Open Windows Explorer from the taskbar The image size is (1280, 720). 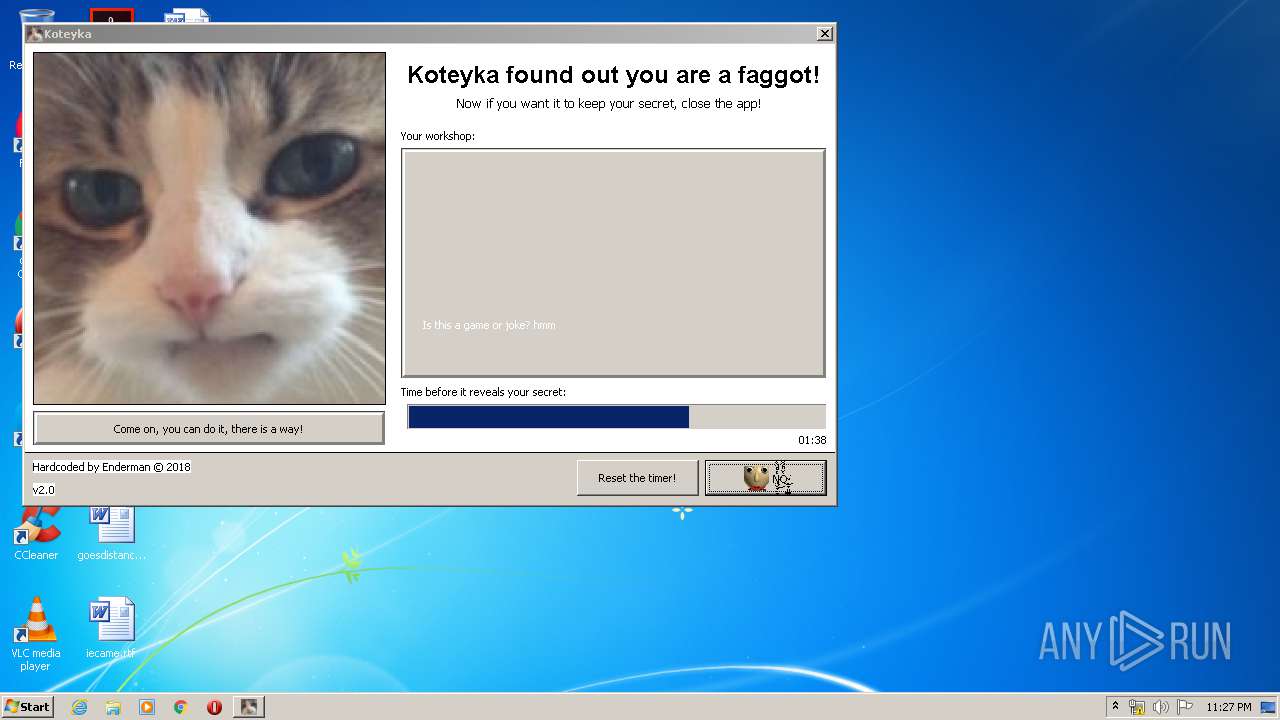(113, 707)
